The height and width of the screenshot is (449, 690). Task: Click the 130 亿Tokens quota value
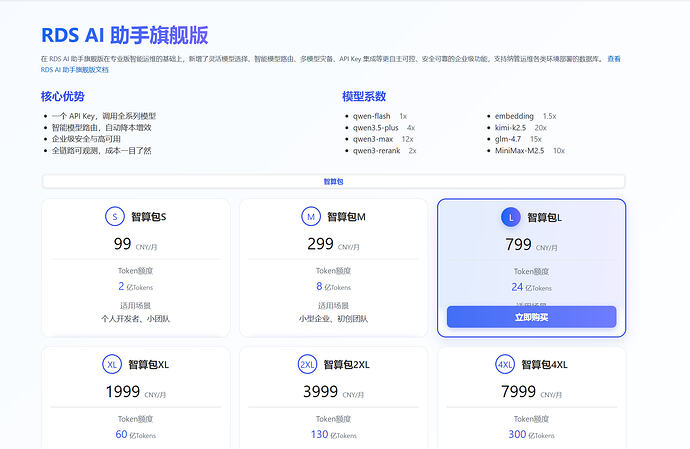tap(334, 434)
